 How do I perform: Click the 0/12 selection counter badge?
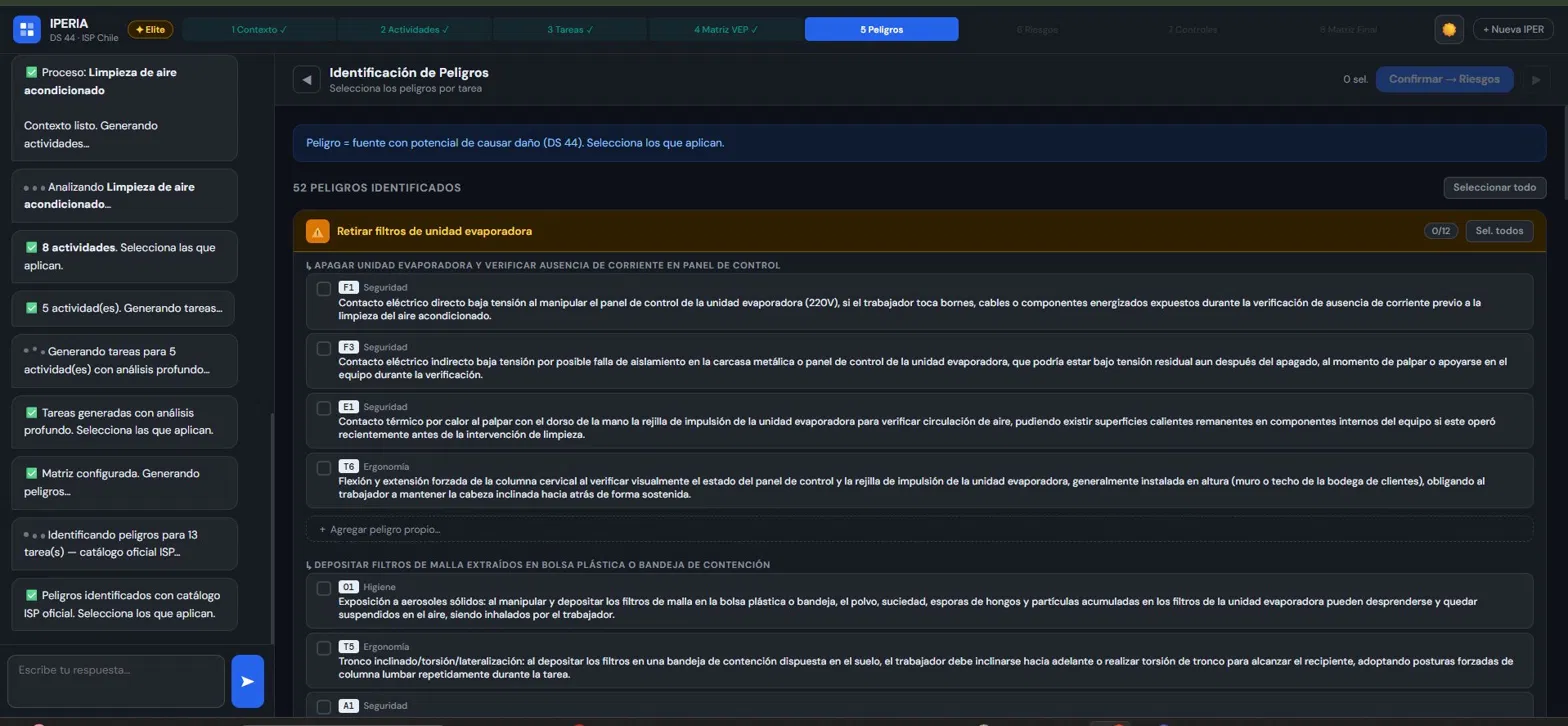click(1441, 231)
